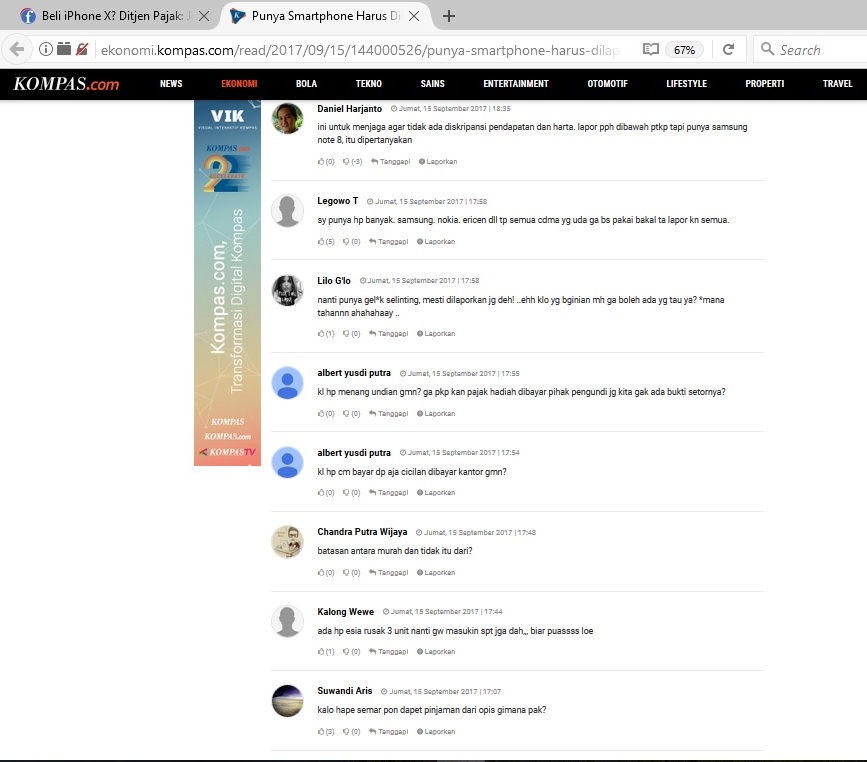Screen dimensions: 867x762
Task: Open site information icon in address bar
Action: pos(46,49)
